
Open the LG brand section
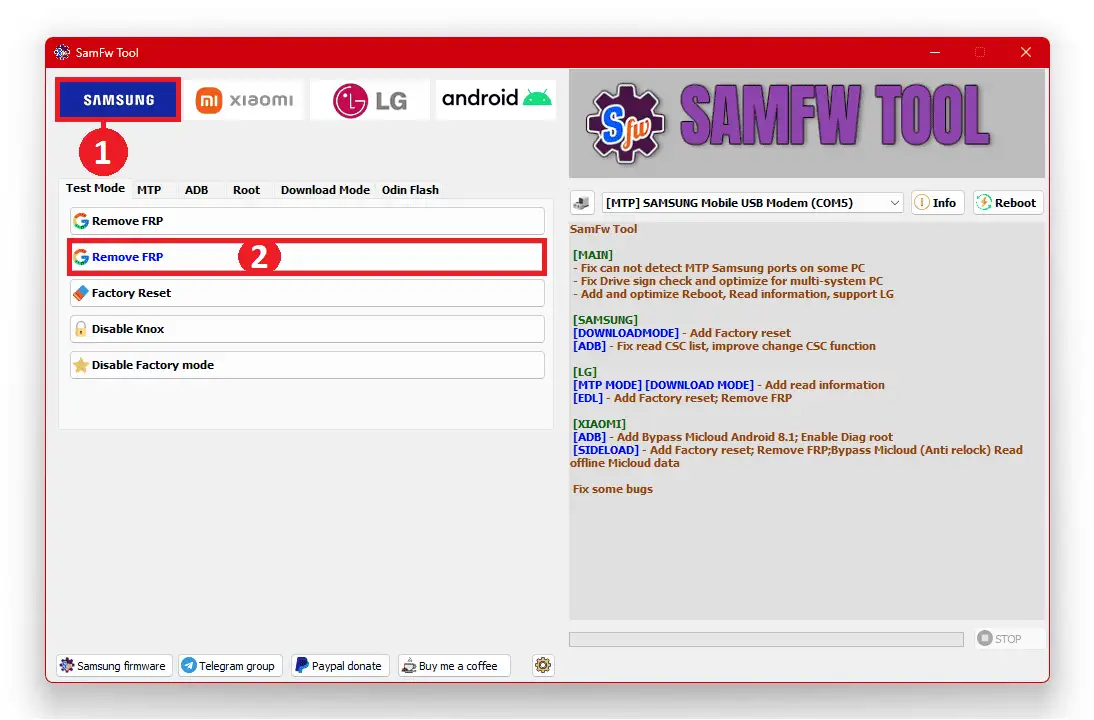pos(370,100)
